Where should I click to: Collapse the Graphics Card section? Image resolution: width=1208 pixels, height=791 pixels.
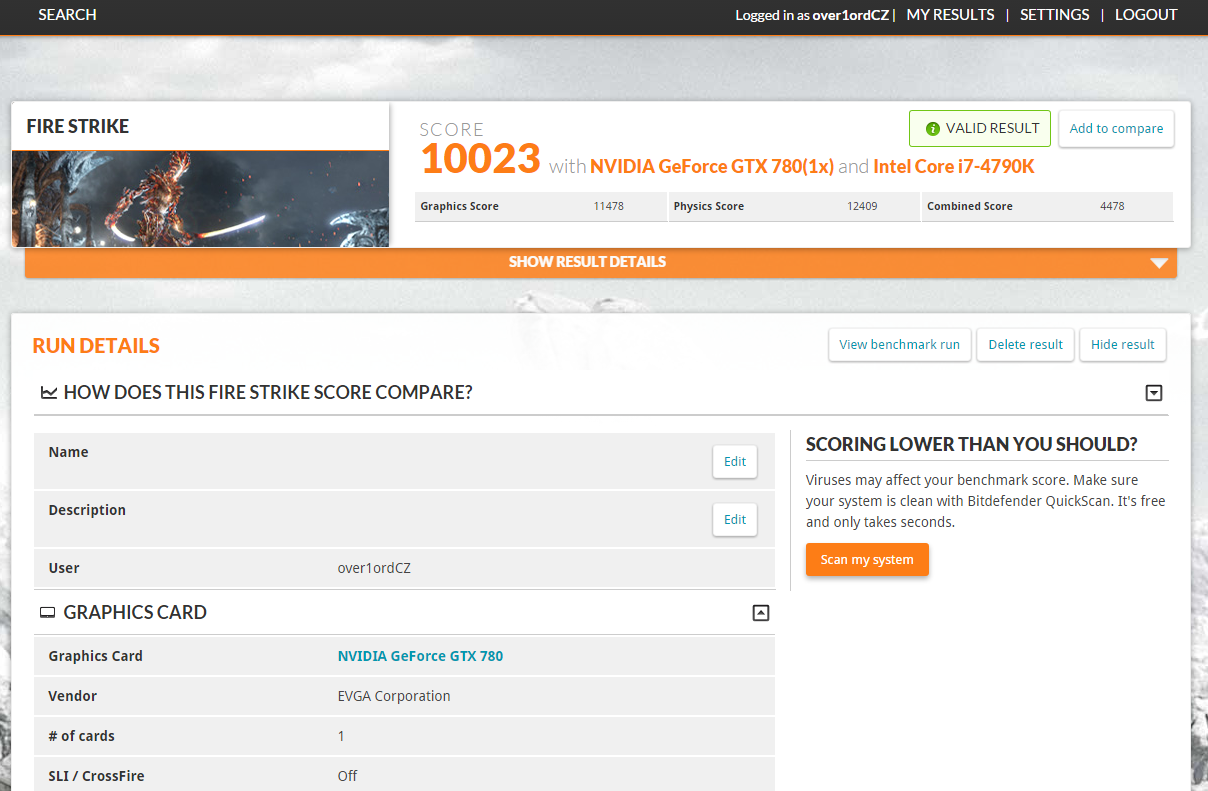(761, 612)
